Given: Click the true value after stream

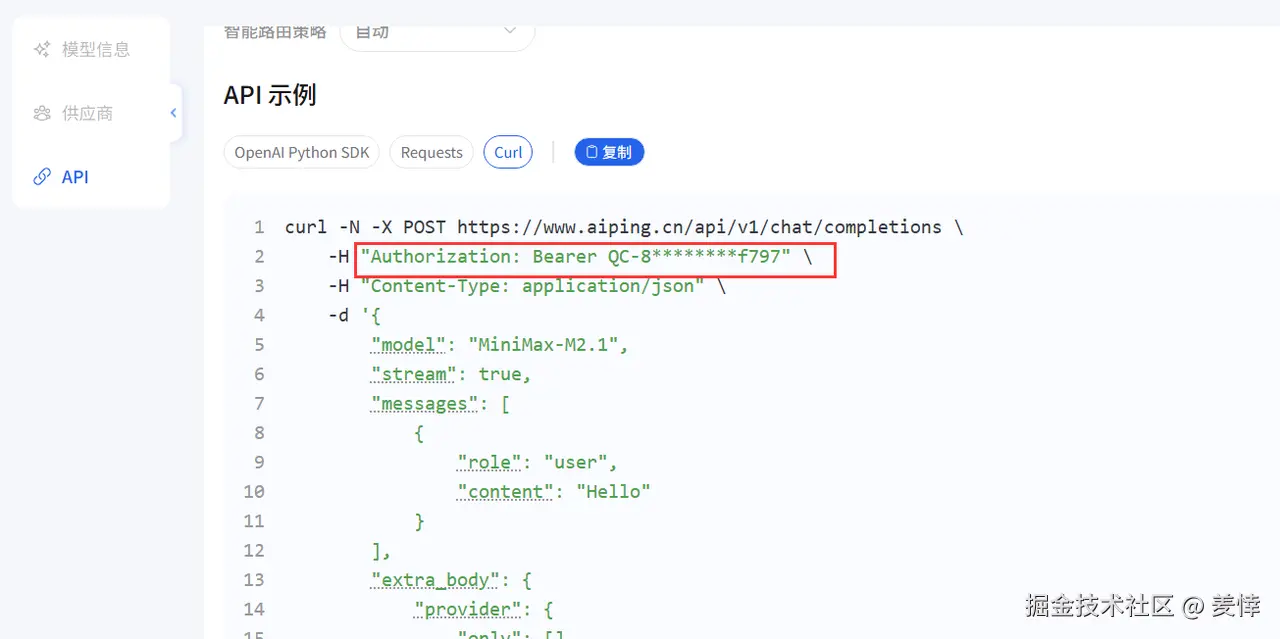Looking at the screenshot, I should (500, 374).
